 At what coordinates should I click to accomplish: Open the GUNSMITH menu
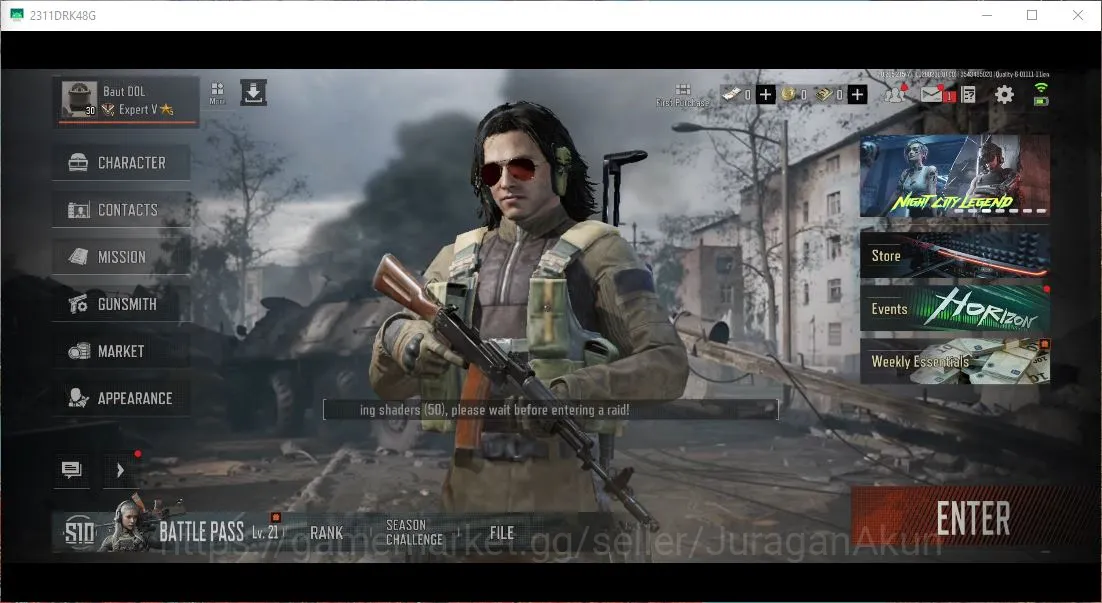[121, 304]
